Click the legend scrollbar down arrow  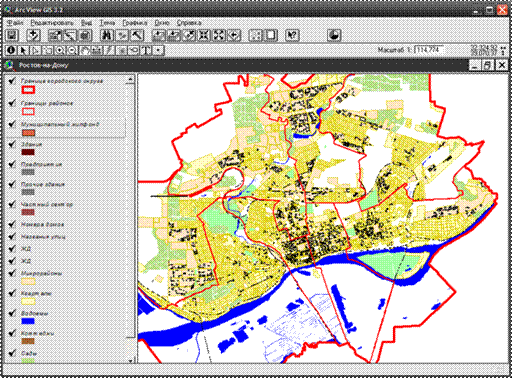click(x=130, y=360)
